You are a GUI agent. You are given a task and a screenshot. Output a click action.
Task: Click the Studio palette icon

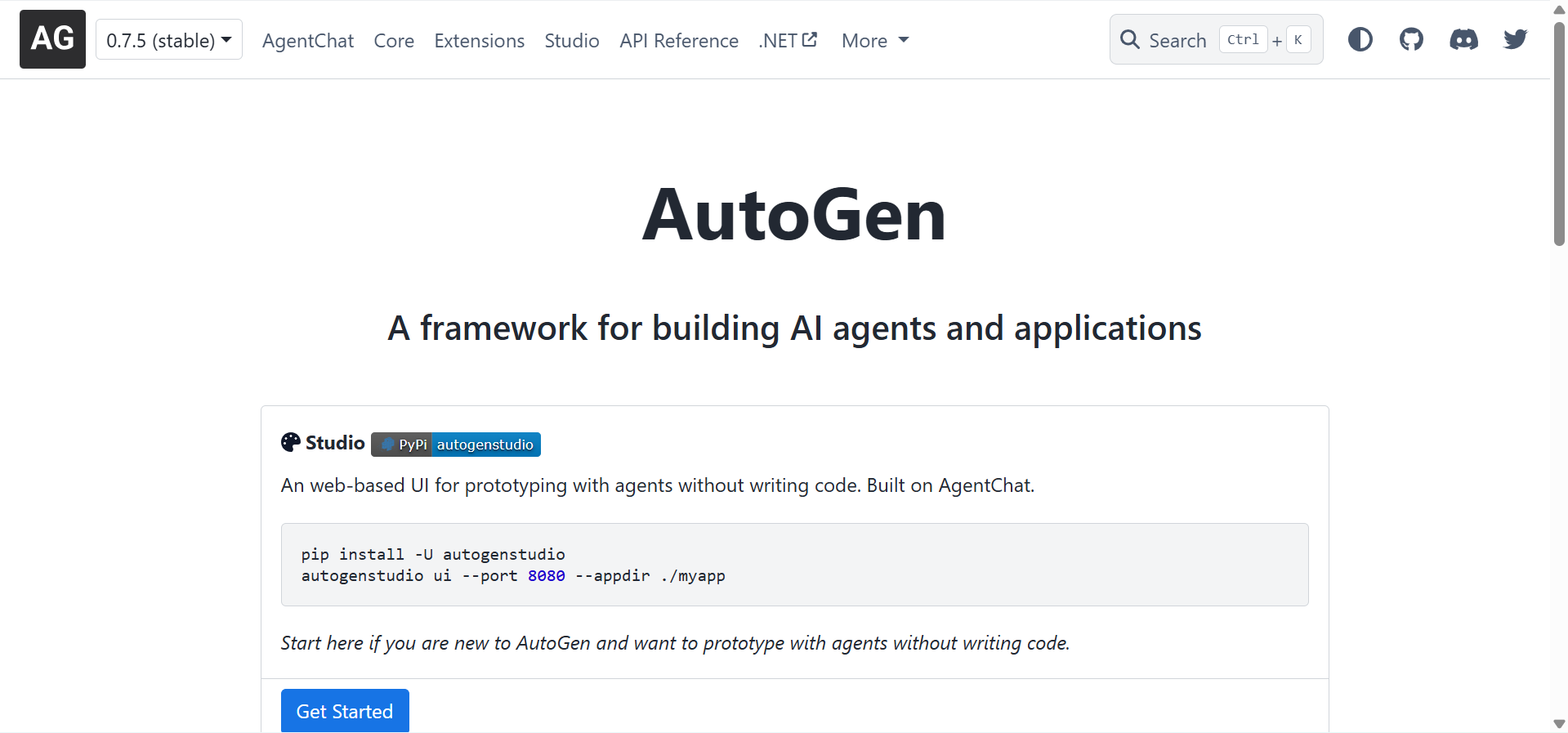coord(291,442)
